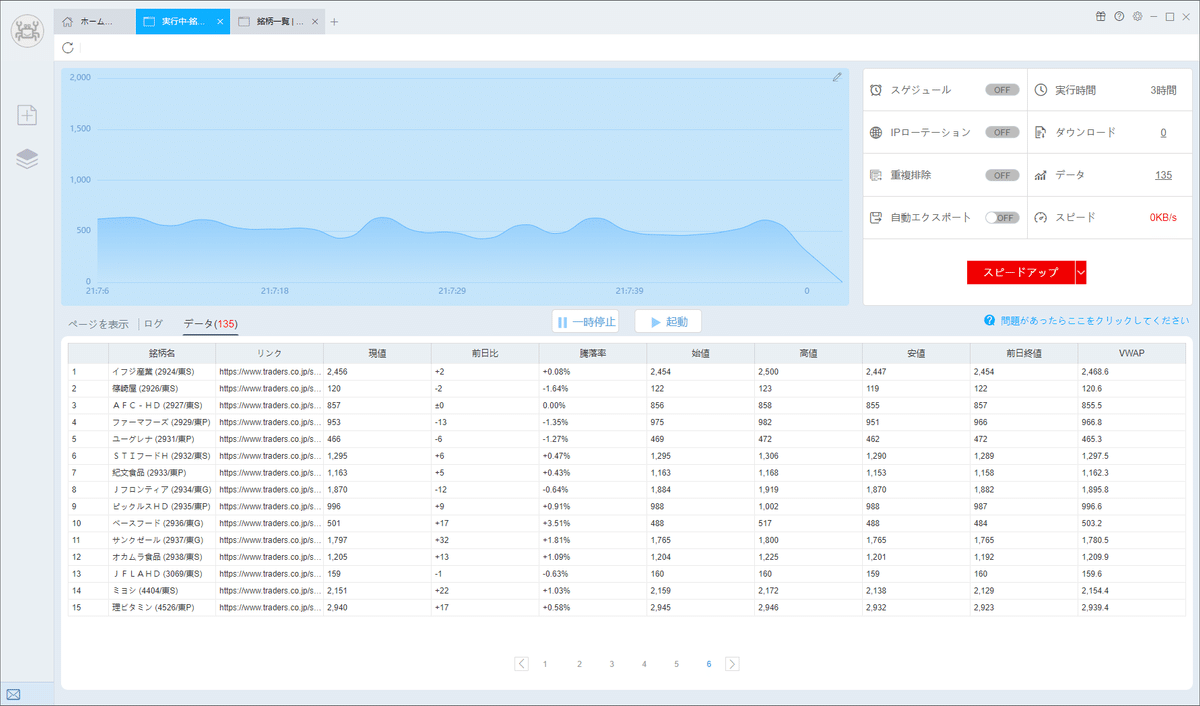The width and height of the screenshot is (1200, 706).
Task: Go to page 2
Action: pyautogui.click(x=579, y=663)
